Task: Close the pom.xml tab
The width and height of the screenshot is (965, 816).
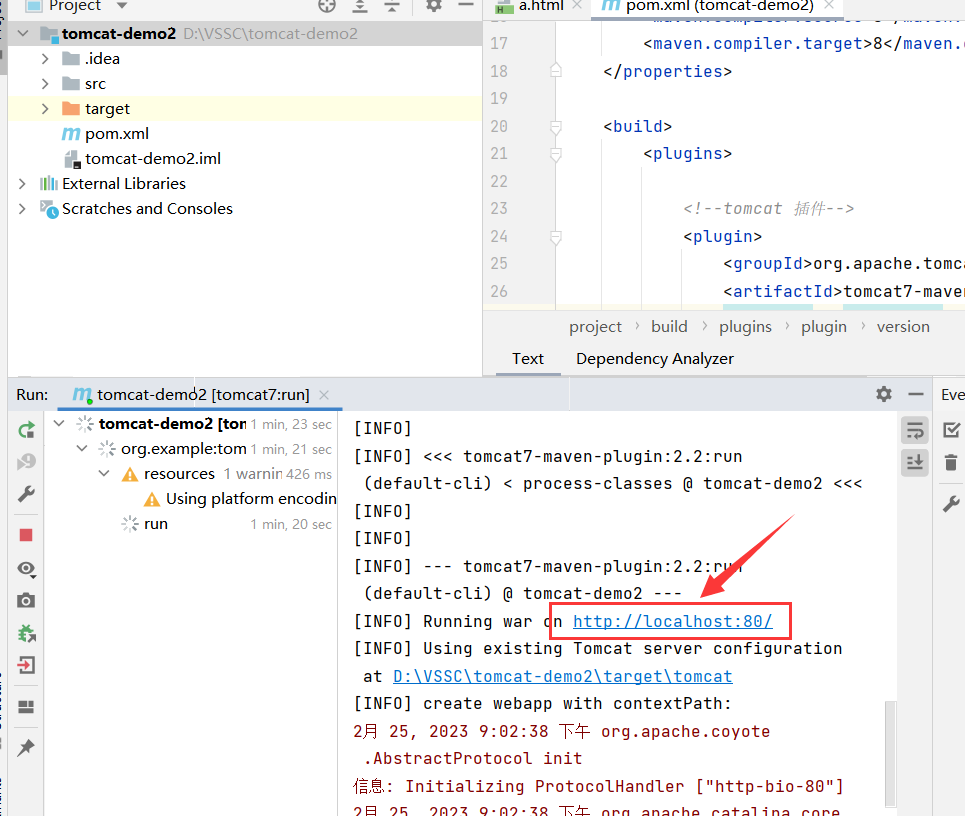Action: [829, 5]
